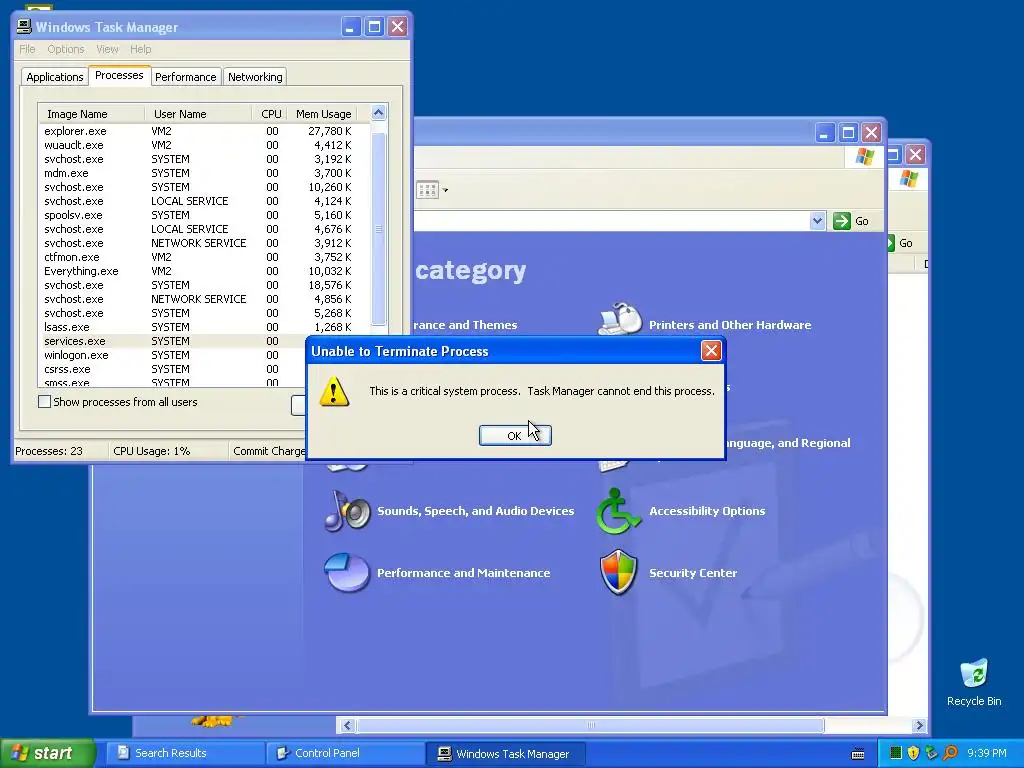The width and height of the screenshot is (1024, 768).
Task: Open the Sounds, Speech, and Audio Devices link
Action: point(475,511)
